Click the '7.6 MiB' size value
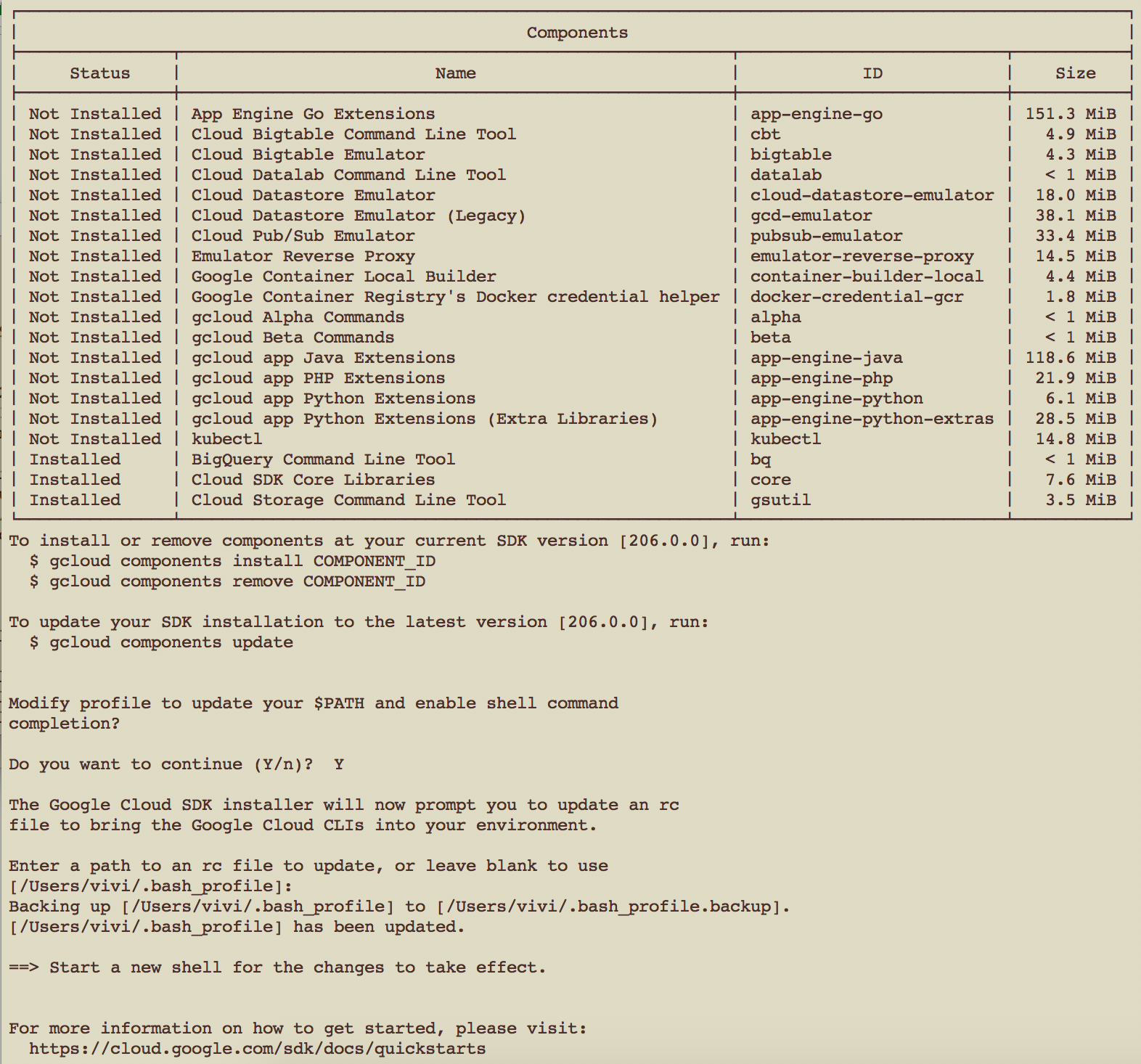 pos(1081,480)
